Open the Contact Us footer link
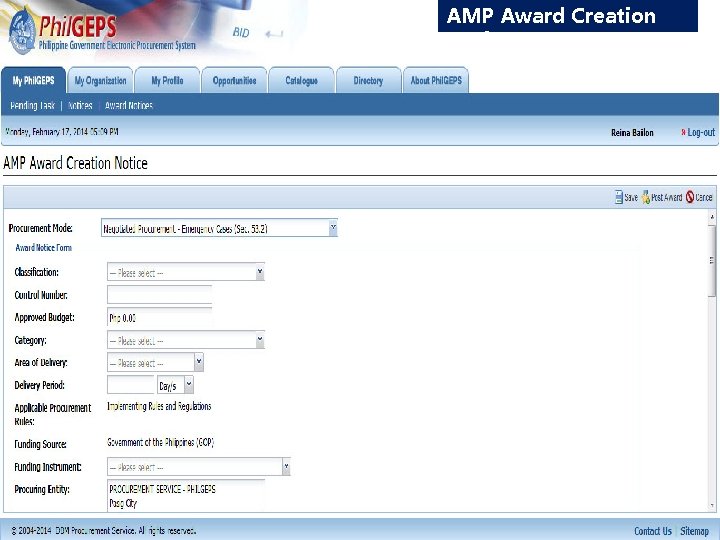 point(652,531)
